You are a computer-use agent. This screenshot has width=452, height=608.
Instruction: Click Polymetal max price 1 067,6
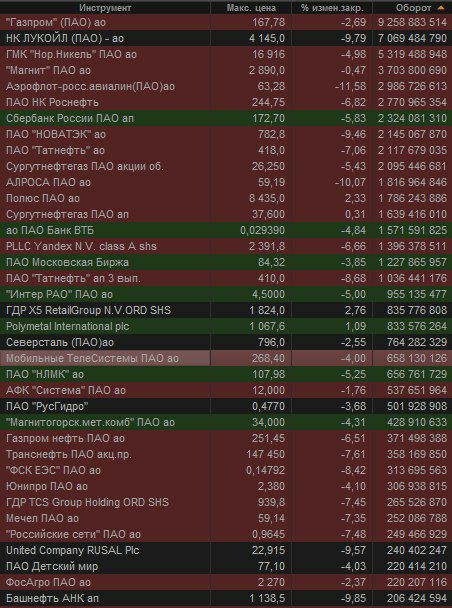coord(267,326)
